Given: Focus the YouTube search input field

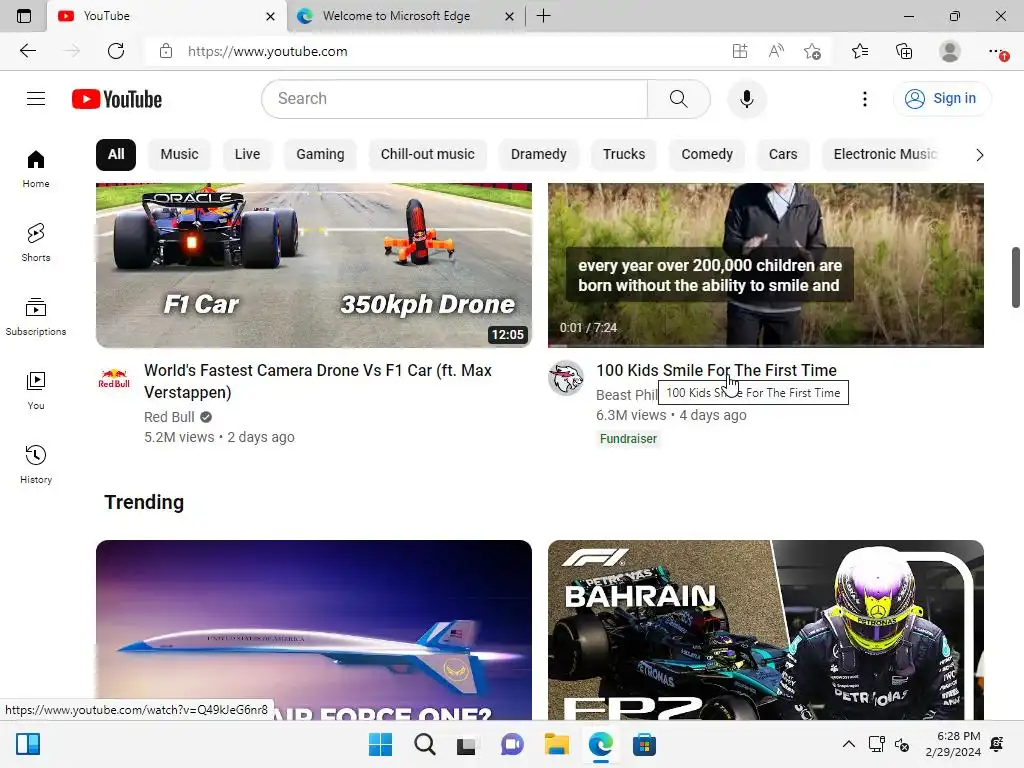Looking at the screenshot, I should click(455, 99).
